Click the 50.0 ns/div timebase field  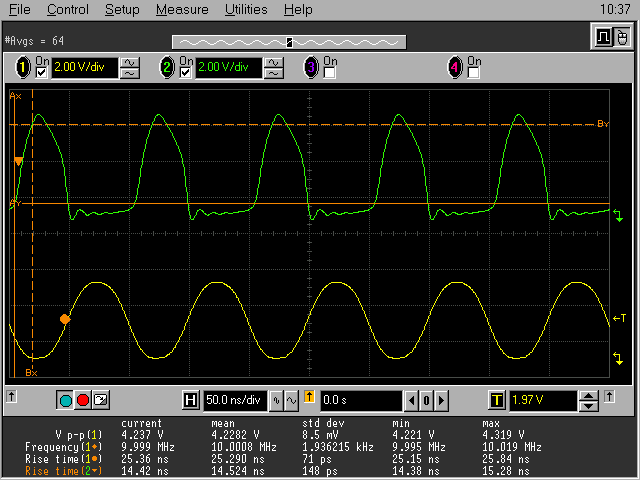coord(234,400)
